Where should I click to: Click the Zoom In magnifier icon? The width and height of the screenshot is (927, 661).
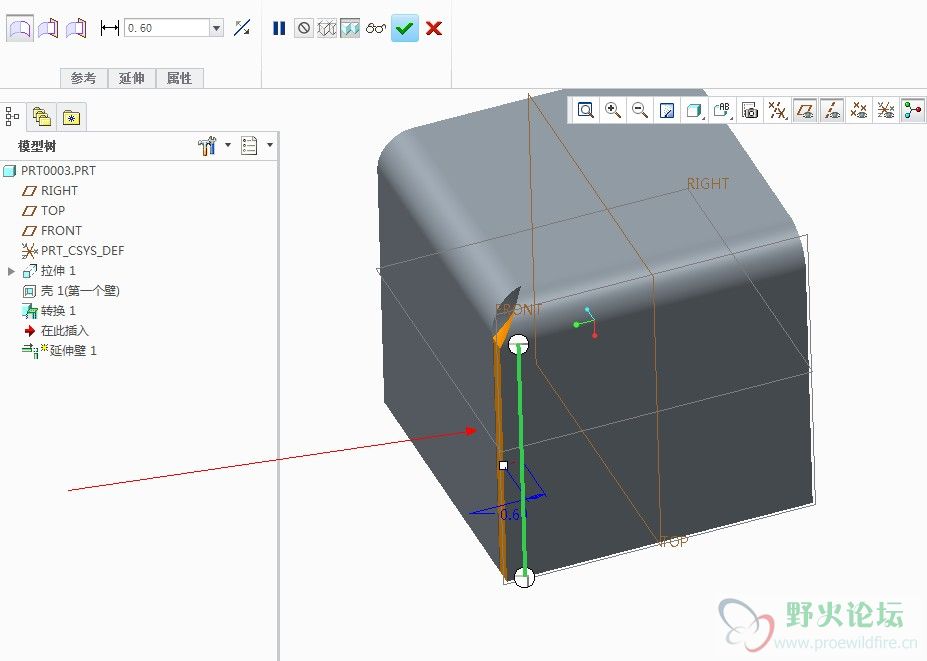[612, 111]
